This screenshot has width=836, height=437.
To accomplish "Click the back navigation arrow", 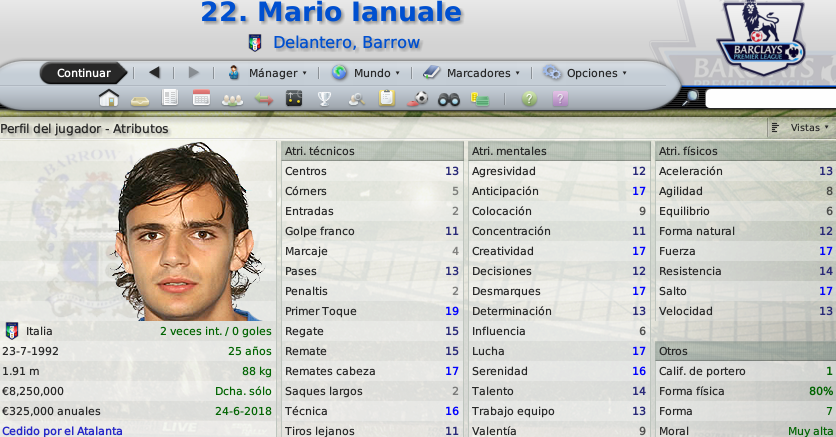I will tap(155, 72).
